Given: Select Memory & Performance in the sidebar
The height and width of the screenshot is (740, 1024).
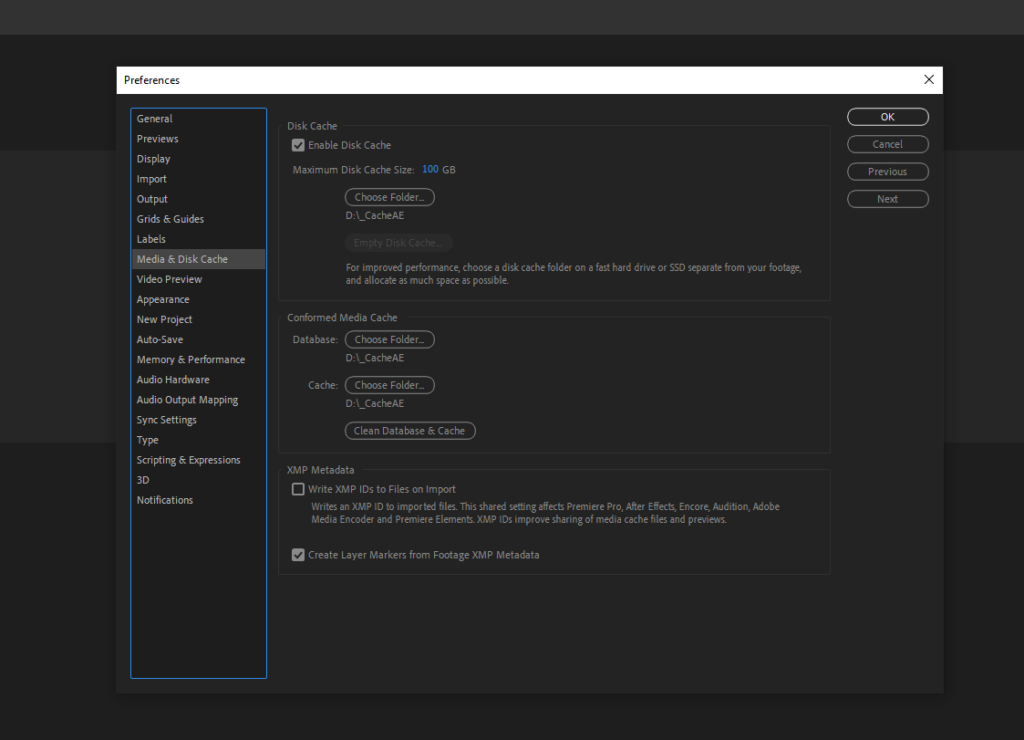Looking at the screenshot, I should coord(191,360).
